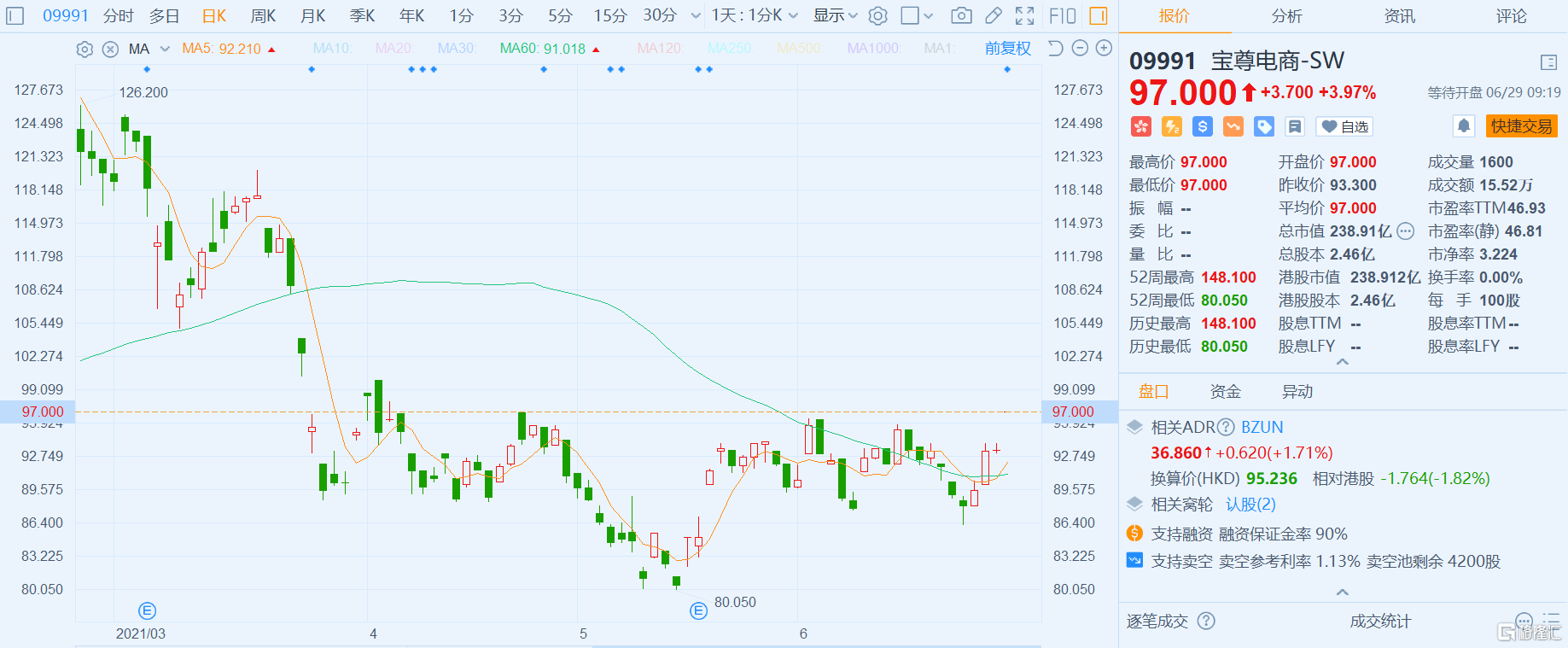
Task: Click the earnings E marker near 2021/03
Action: (x=147, y=610)
